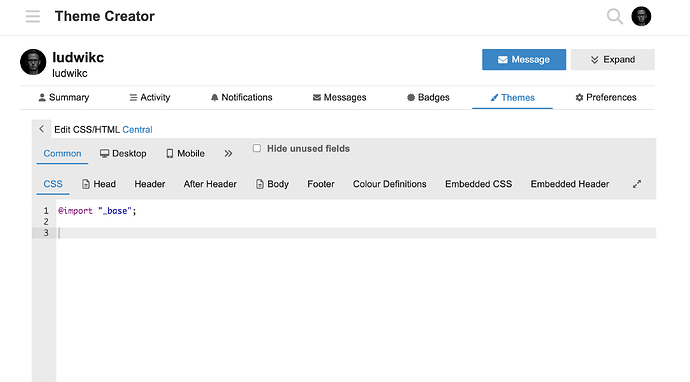This screenshot has height=382, width=690.
Task: Switch to the Desktop target tab
Action: click(123, 154)
